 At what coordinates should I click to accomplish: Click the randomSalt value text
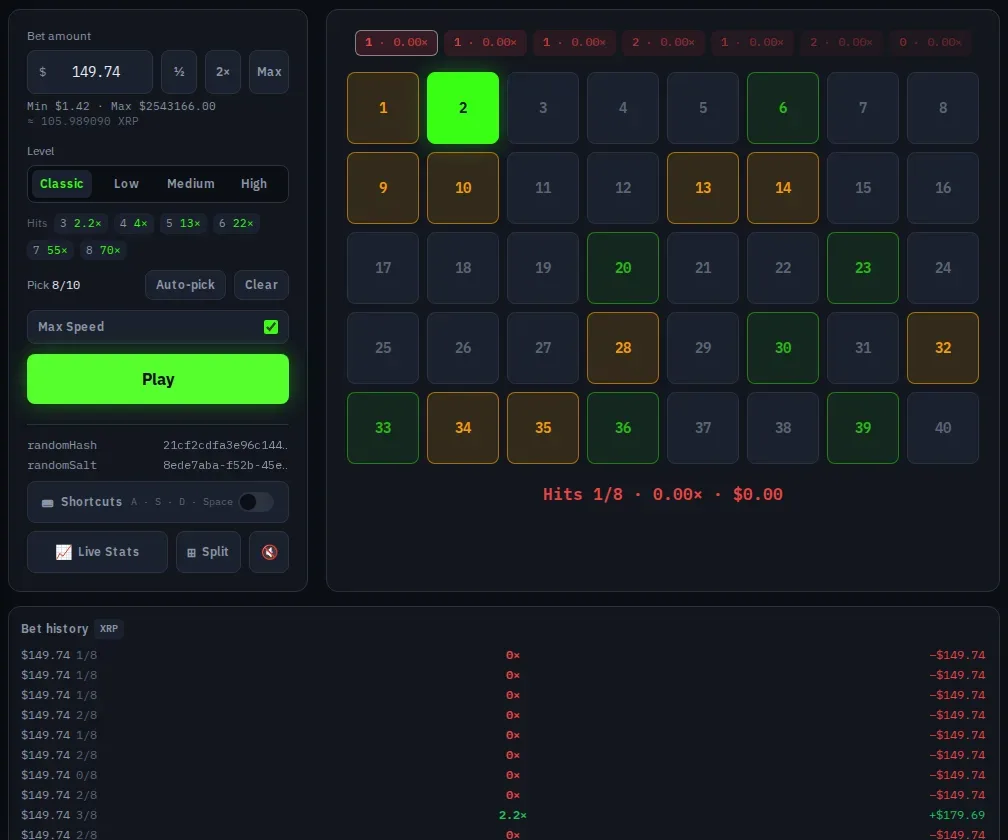point(225,465)
